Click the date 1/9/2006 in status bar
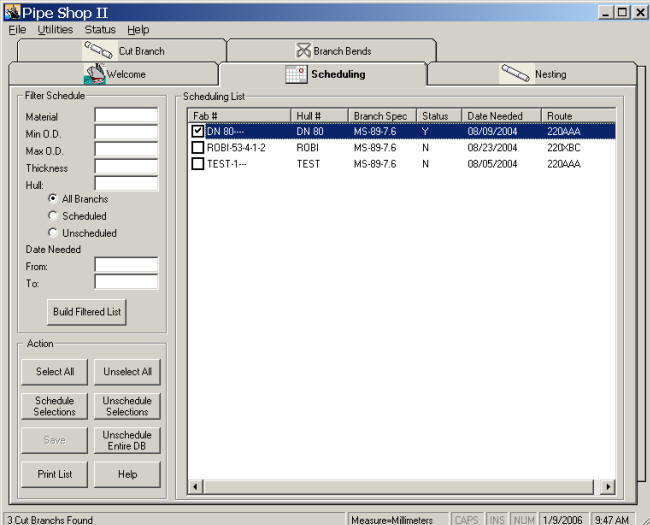The image size is (650, 525). point(562,520)
